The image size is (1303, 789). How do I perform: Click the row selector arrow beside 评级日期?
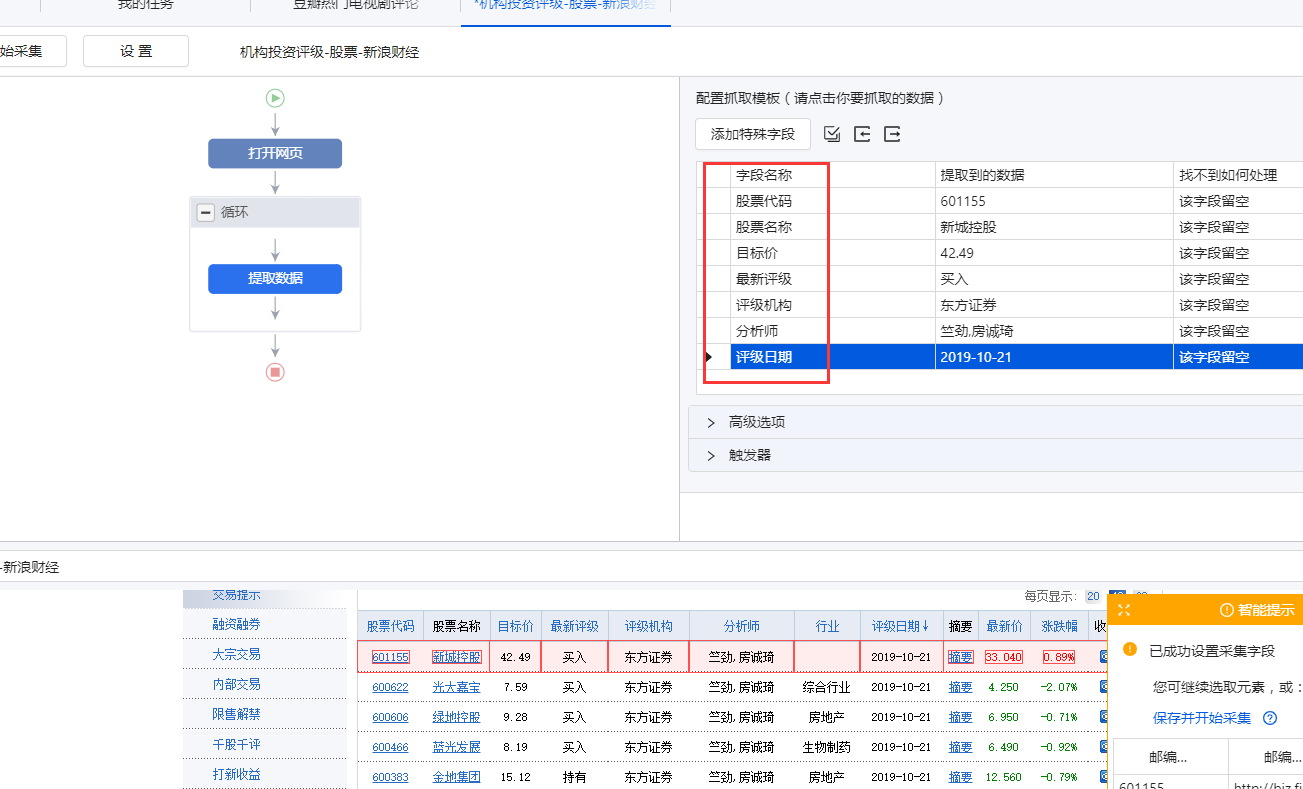click(709, 357)
